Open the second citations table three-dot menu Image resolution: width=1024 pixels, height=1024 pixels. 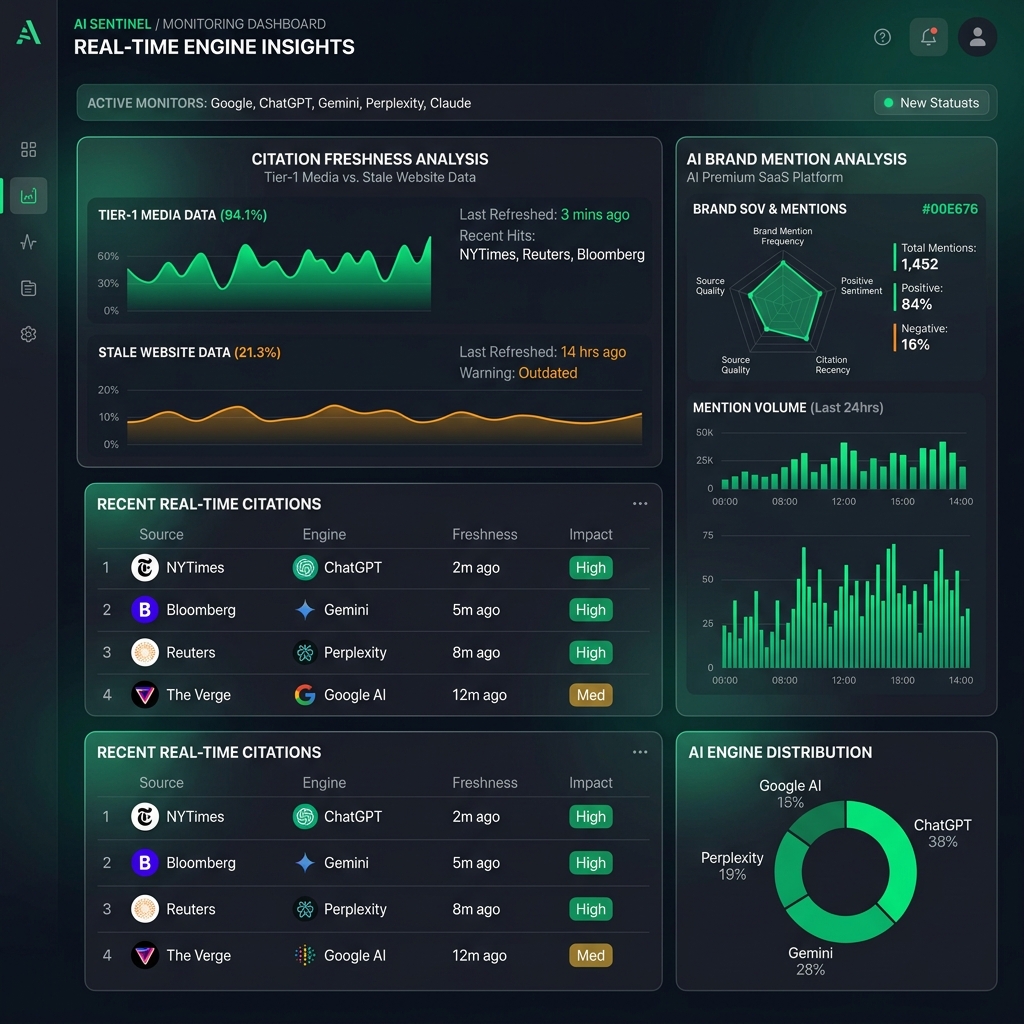coord(640,752)
